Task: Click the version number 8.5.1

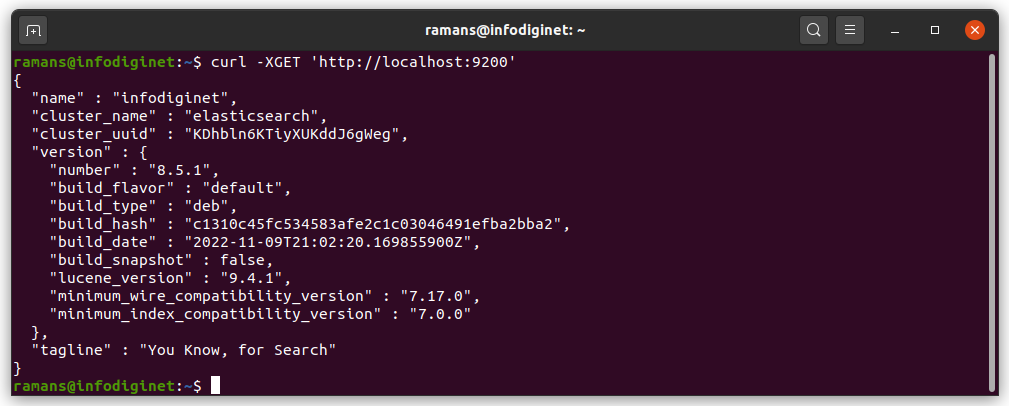Action: point(185,171)
